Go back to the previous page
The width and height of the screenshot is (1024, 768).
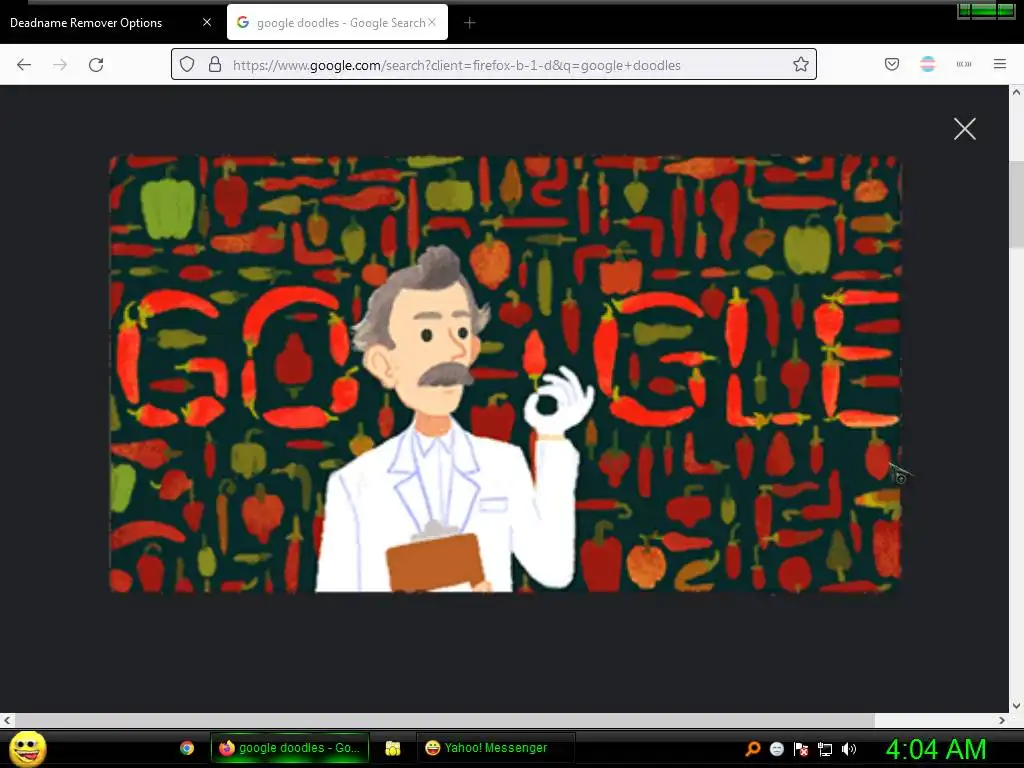tap(24, 65)
